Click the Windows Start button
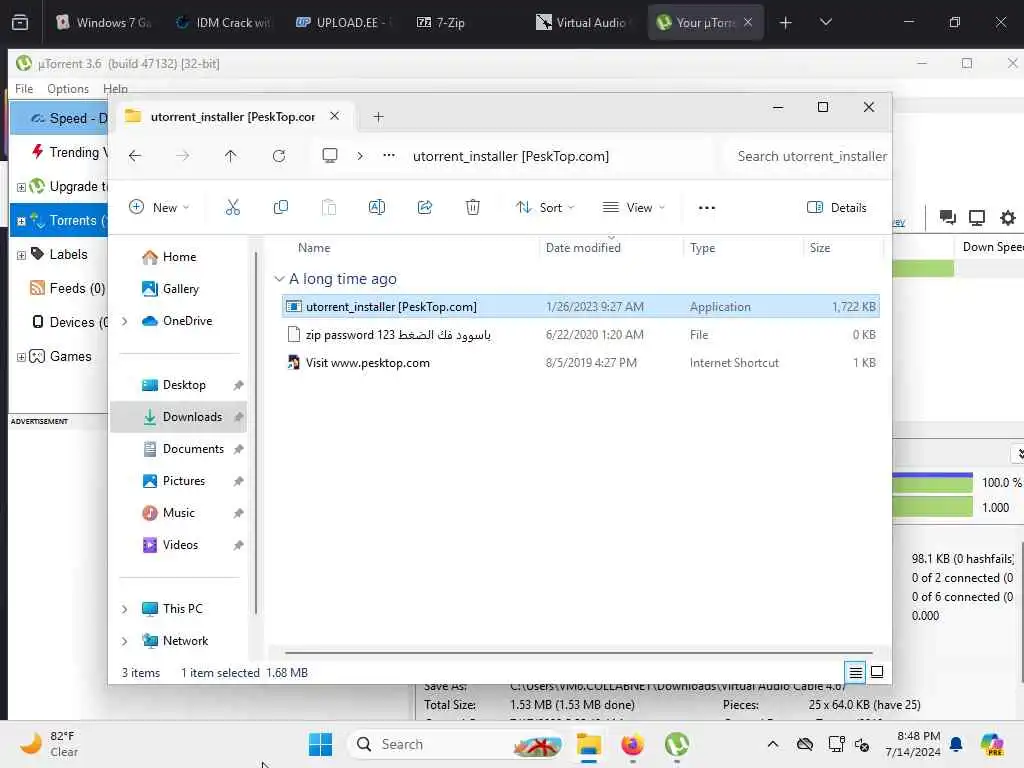The image size is (1024, 768). [x=320, y=744]
